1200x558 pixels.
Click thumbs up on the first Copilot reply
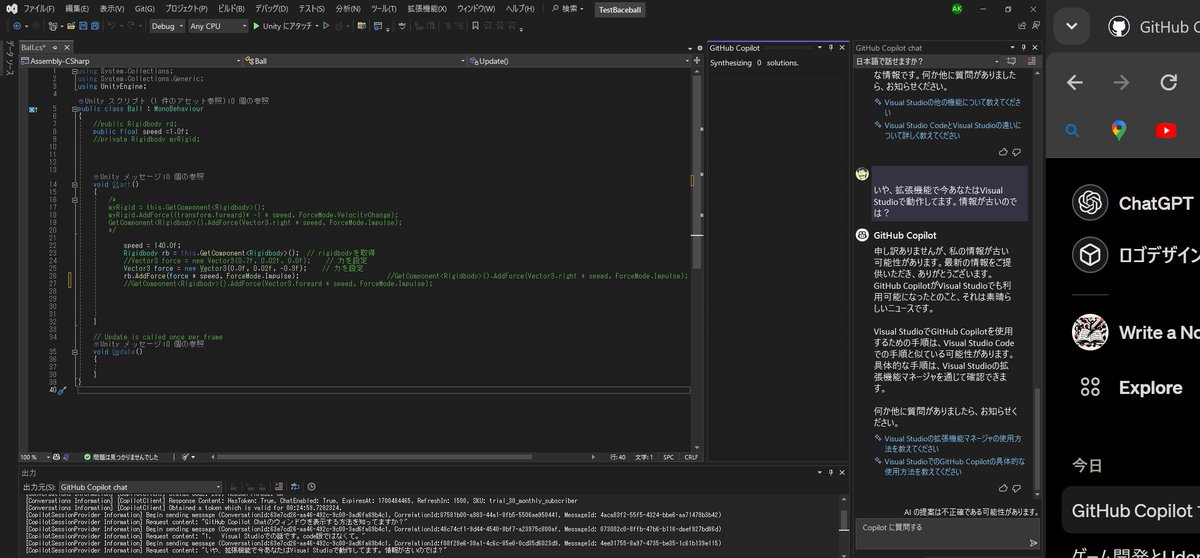(x=1003, y=152)
